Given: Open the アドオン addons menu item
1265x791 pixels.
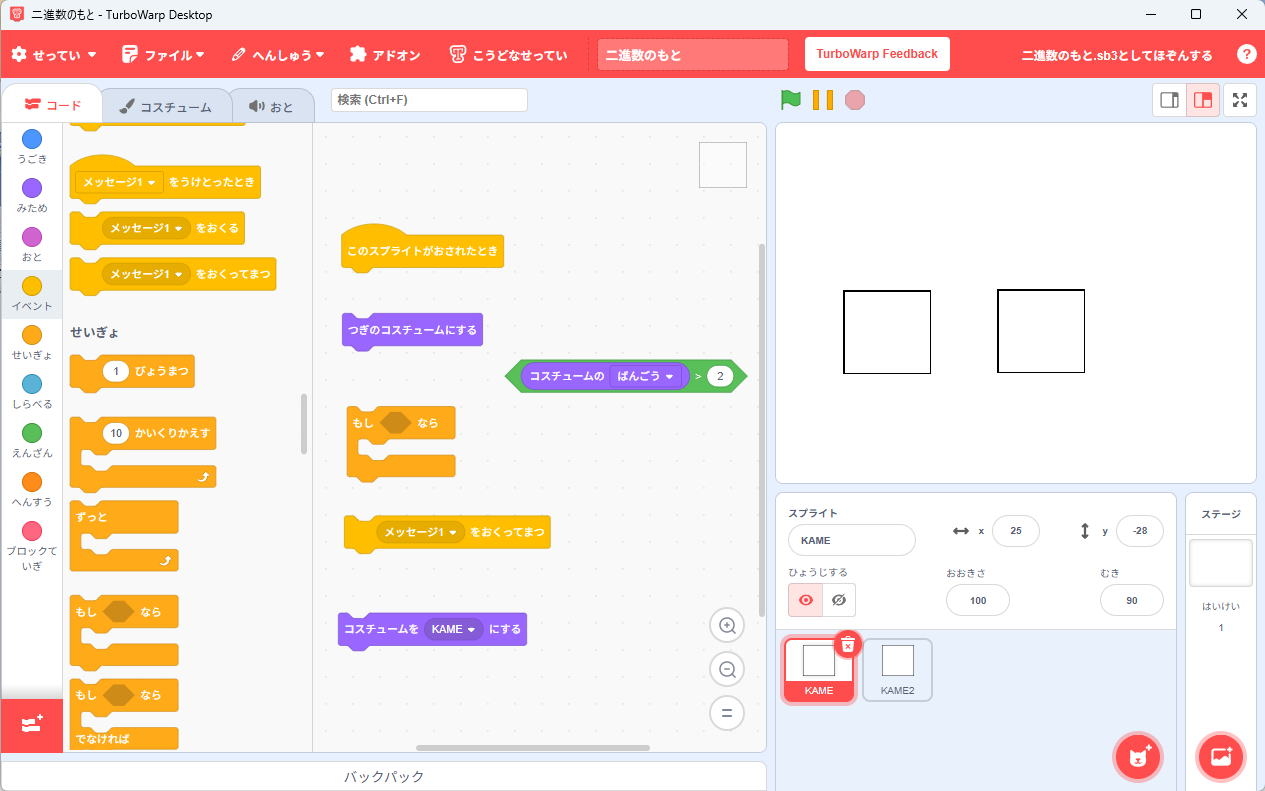Looking at the screenshot, I should coord(385,55).
